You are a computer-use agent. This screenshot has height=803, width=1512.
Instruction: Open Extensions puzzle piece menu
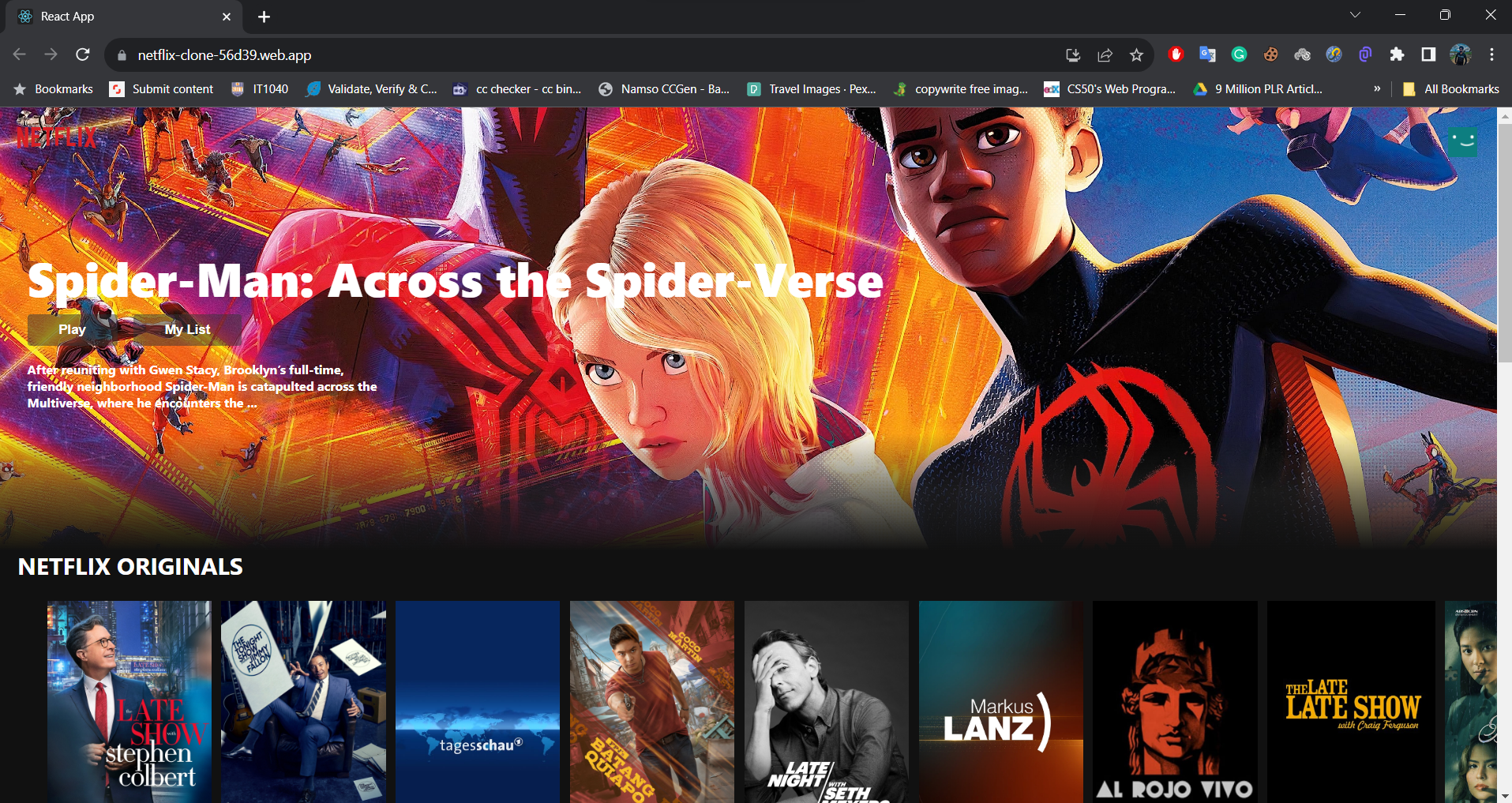(1397, 54)
